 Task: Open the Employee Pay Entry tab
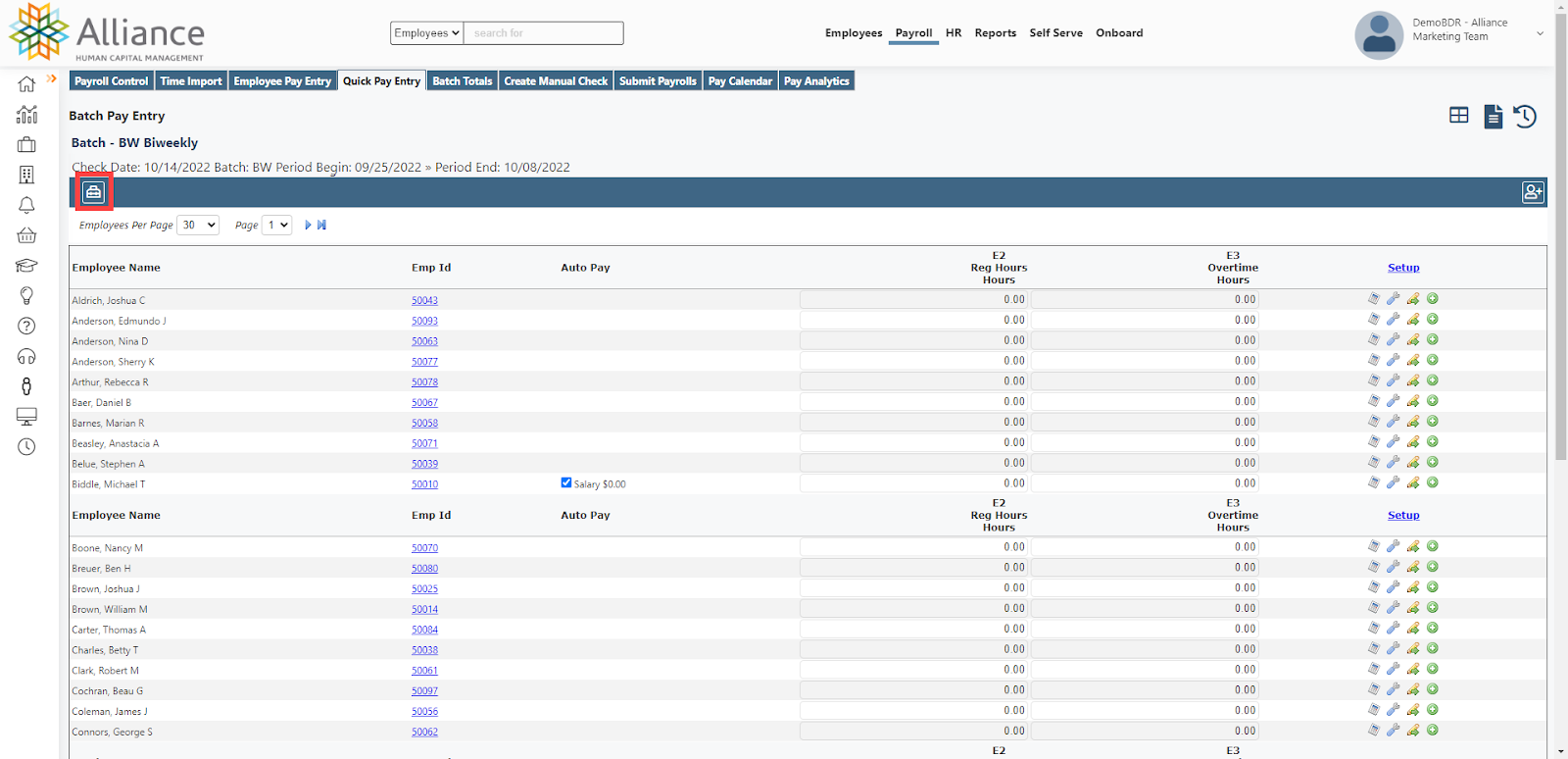coord(282,81)
